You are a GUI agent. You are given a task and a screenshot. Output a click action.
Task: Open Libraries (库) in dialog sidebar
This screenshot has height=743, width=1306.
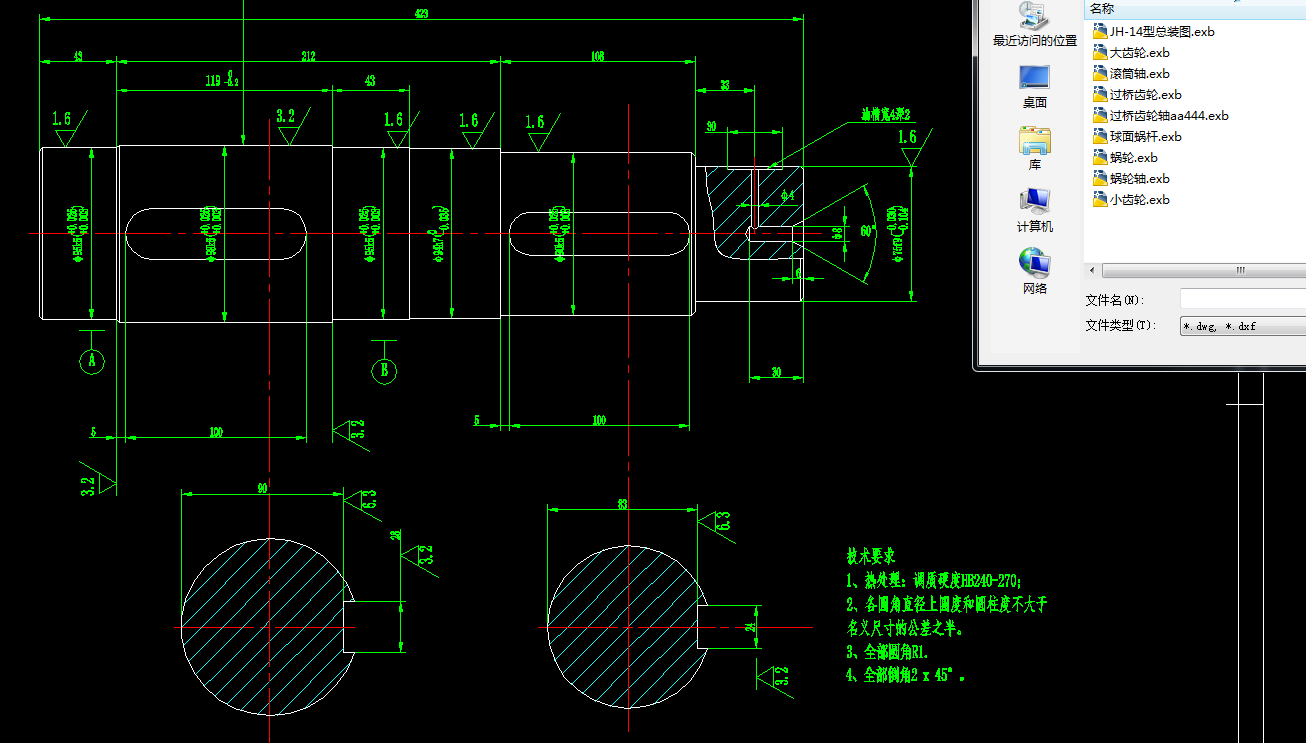(x=1034, y=149)
